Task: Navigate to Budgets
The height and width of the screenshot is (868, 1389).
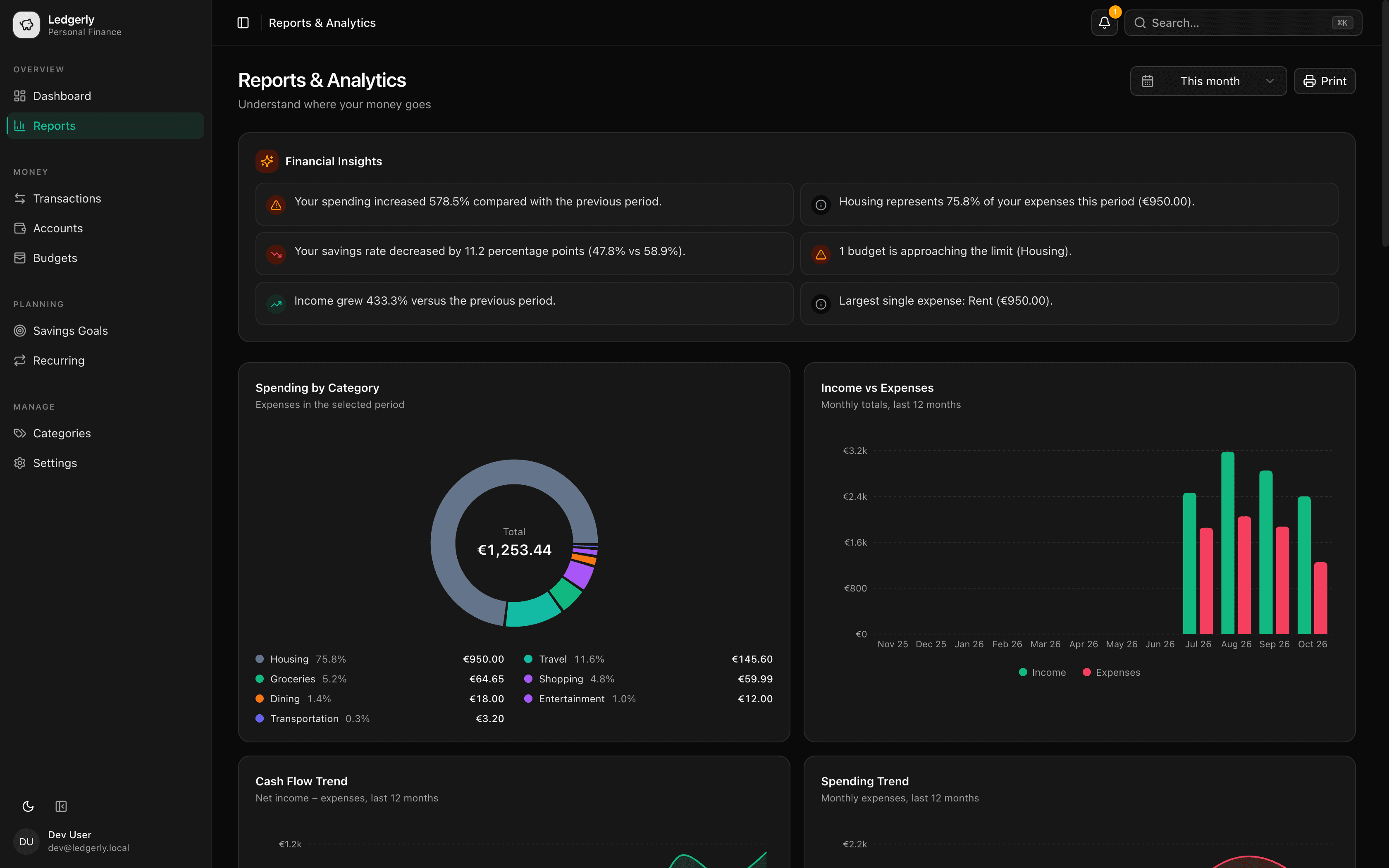Action: (x=105, y=258)
